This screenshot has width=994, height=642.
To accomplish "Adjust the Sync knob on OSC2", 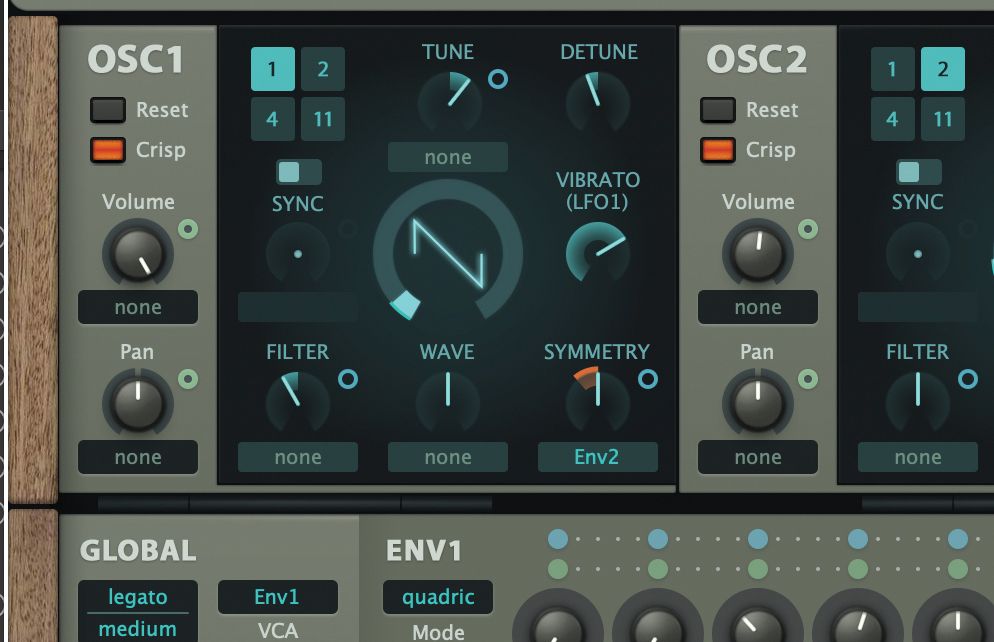I will tap(916, 255).
